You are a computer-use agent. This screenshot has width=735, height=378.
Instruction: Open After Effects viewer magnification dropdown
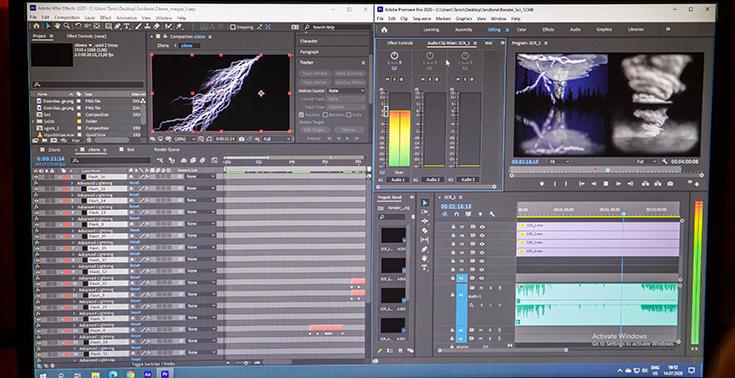tap(184, 139)
